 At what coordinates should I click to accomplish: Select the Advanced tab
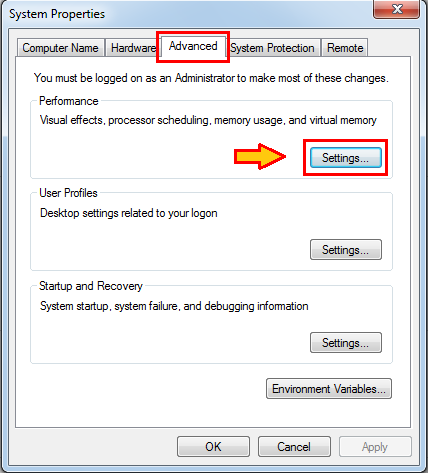tap(193, 46)
